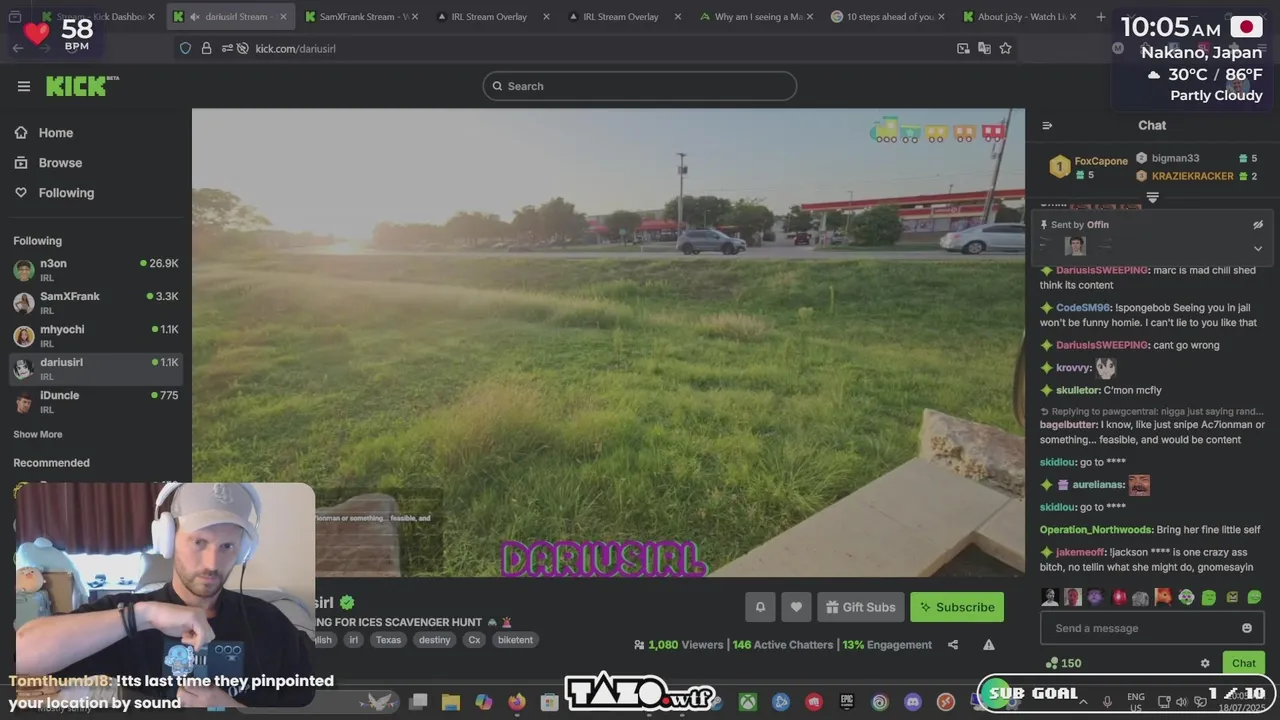Viewport: 1280px width, 720px height.
Task: Follow the channel with the heart button
Action: pos(796,607)
